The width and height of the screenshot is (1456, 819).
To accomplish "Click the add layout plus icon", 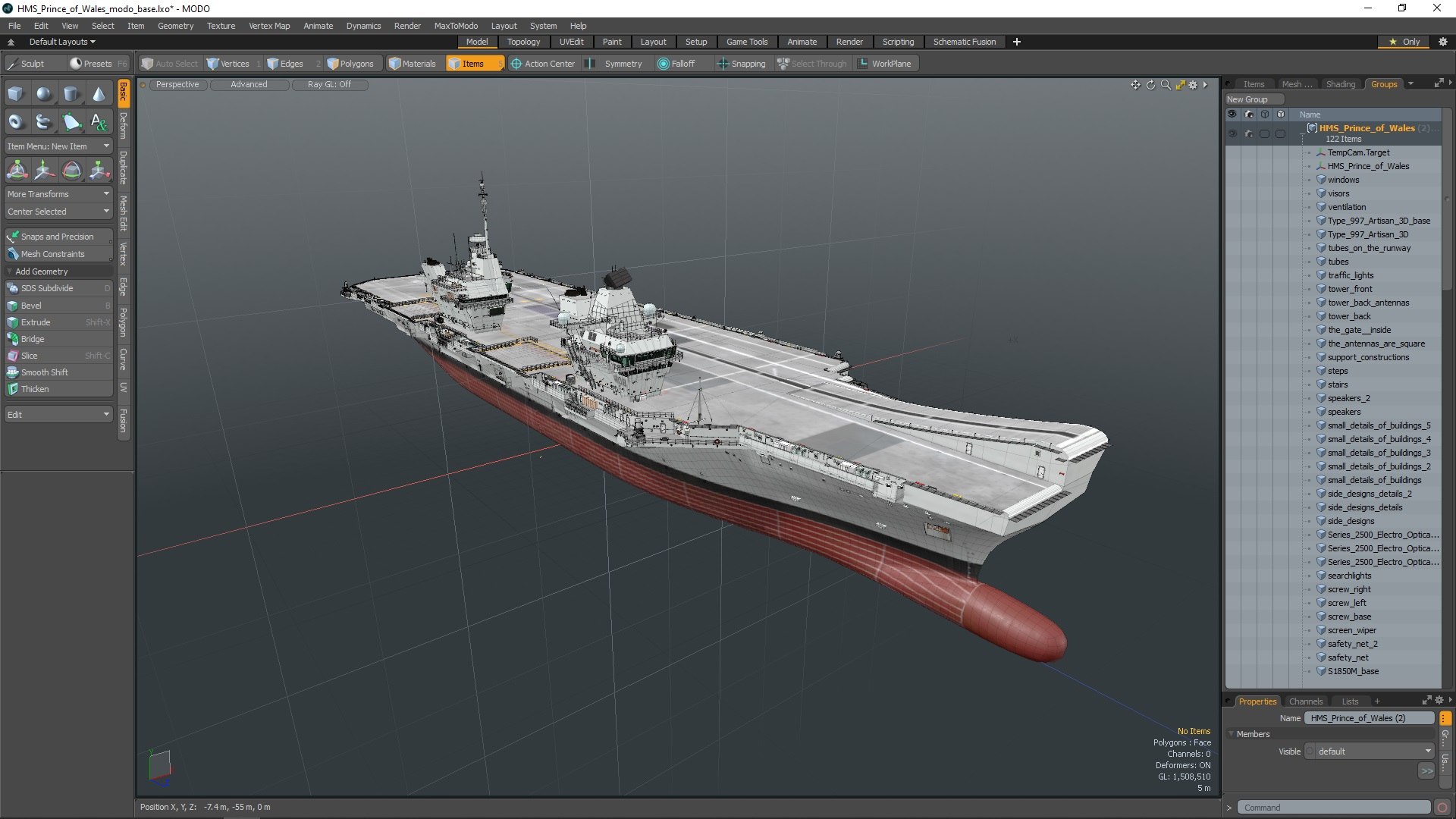I will pos(1017,42).
